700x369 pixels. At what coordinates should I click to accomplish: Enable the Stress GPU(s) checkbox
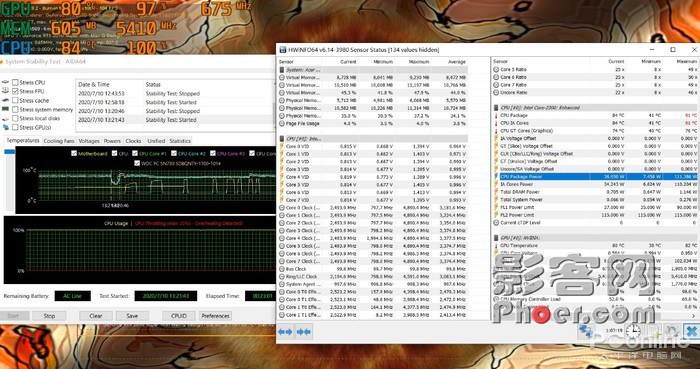[x=15, y=127]
